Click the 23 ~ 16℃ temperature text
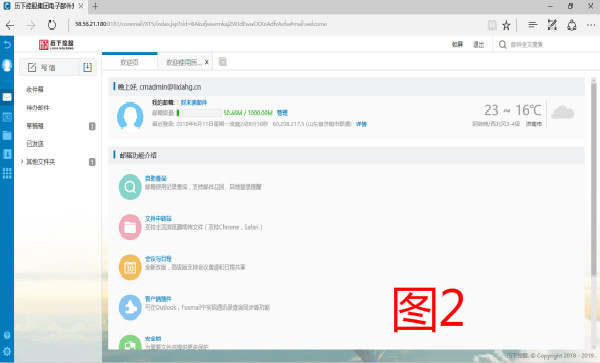 [x=513, y=110]
